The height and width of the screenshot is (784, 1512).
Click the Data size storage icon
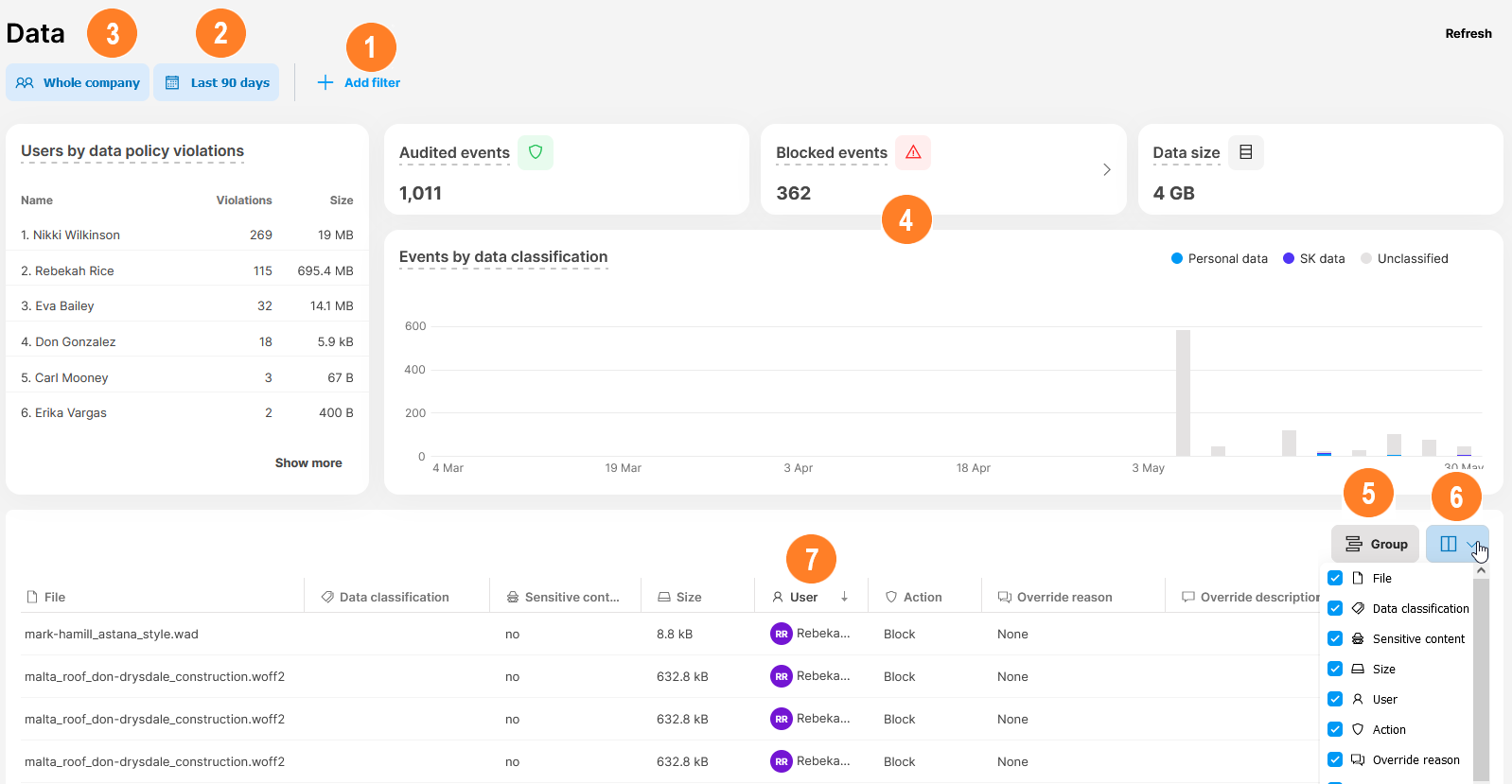[x=1245, y=152]
